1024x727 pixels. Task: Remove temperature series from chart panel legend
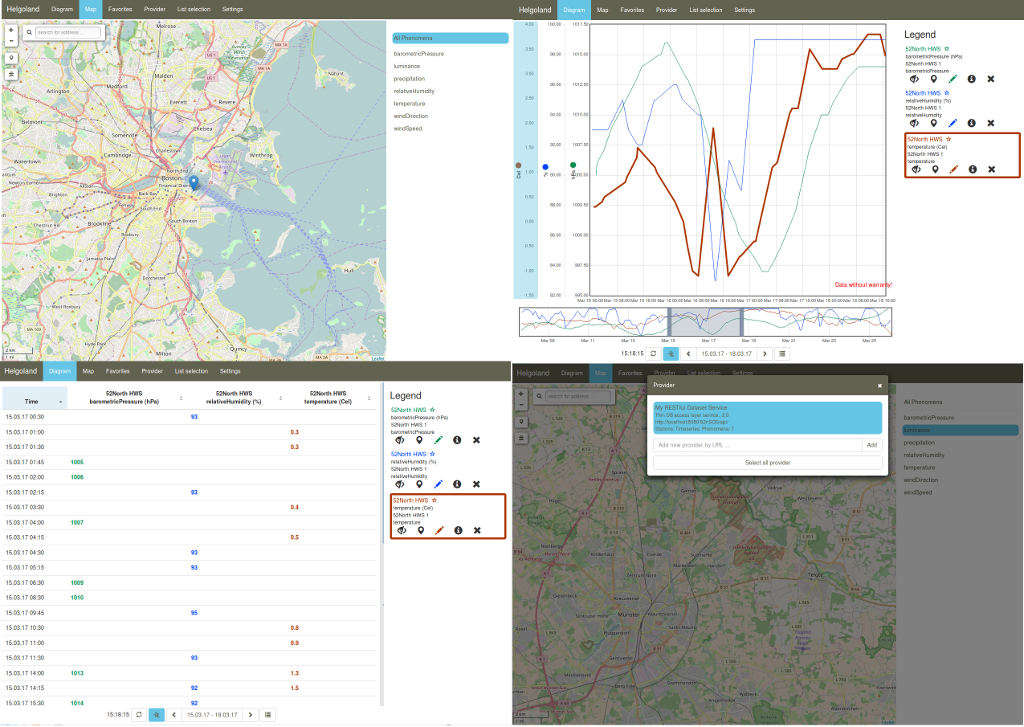(x=991, y=169)
